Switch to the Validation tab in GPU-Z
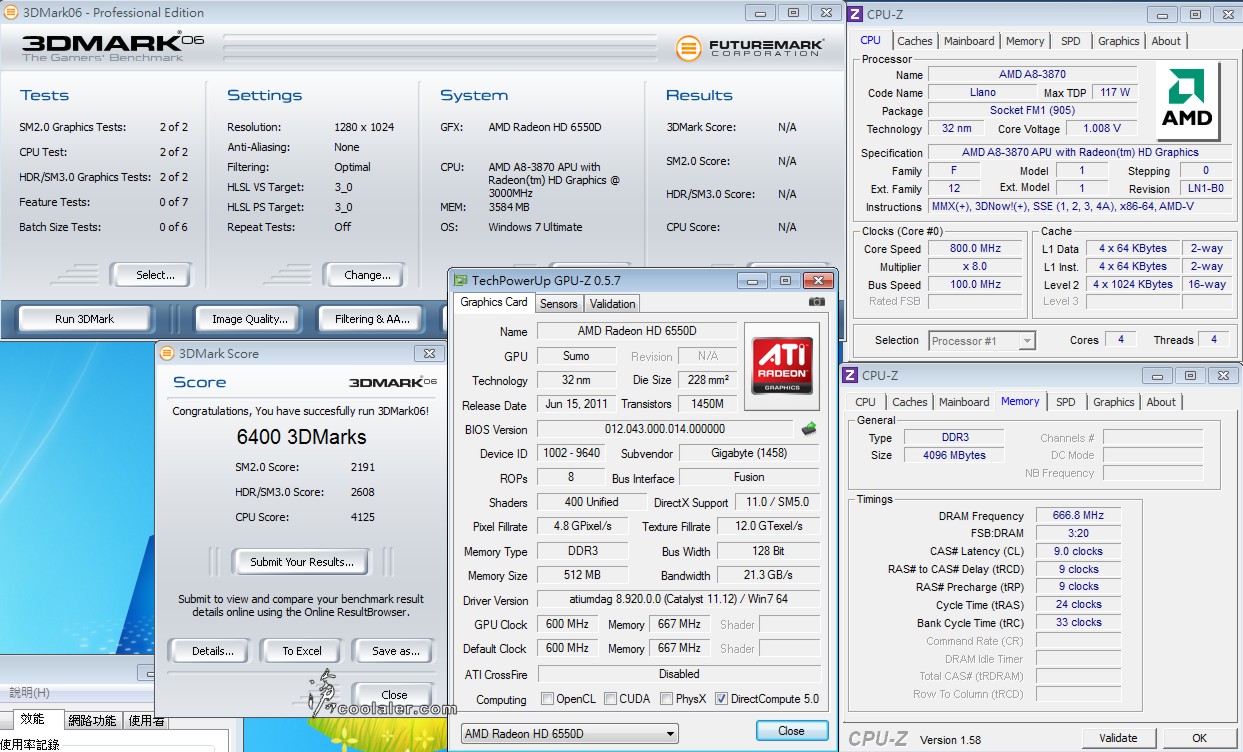 tap(612, 304)
